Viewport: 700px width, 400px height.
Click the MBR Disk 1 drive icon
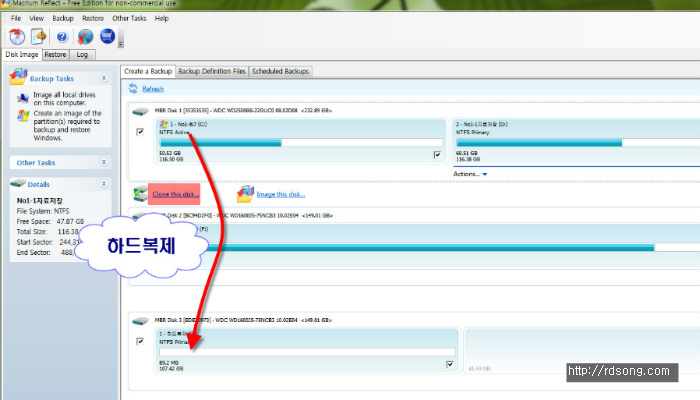coord(139,108)
